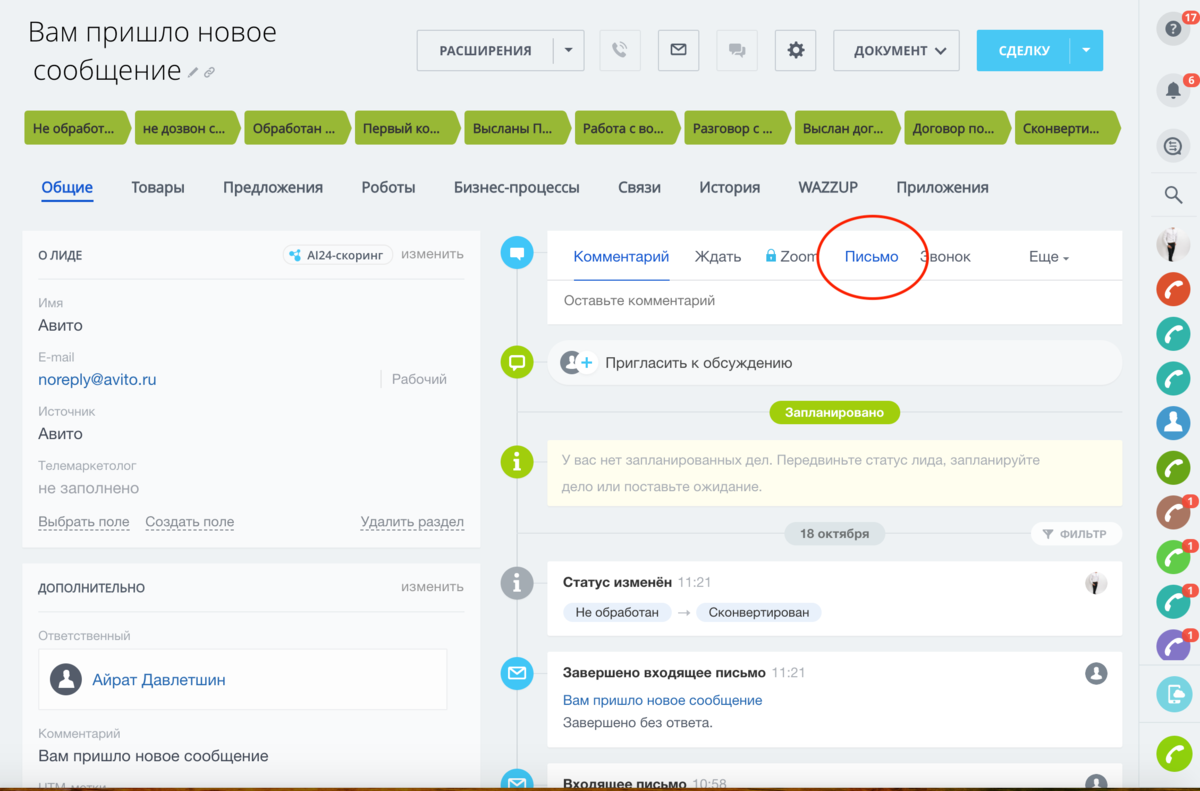Click изменить in ДОПОЛНИТЕЛЬНО section
The image size is (1200, 791).
click(432, 587)
